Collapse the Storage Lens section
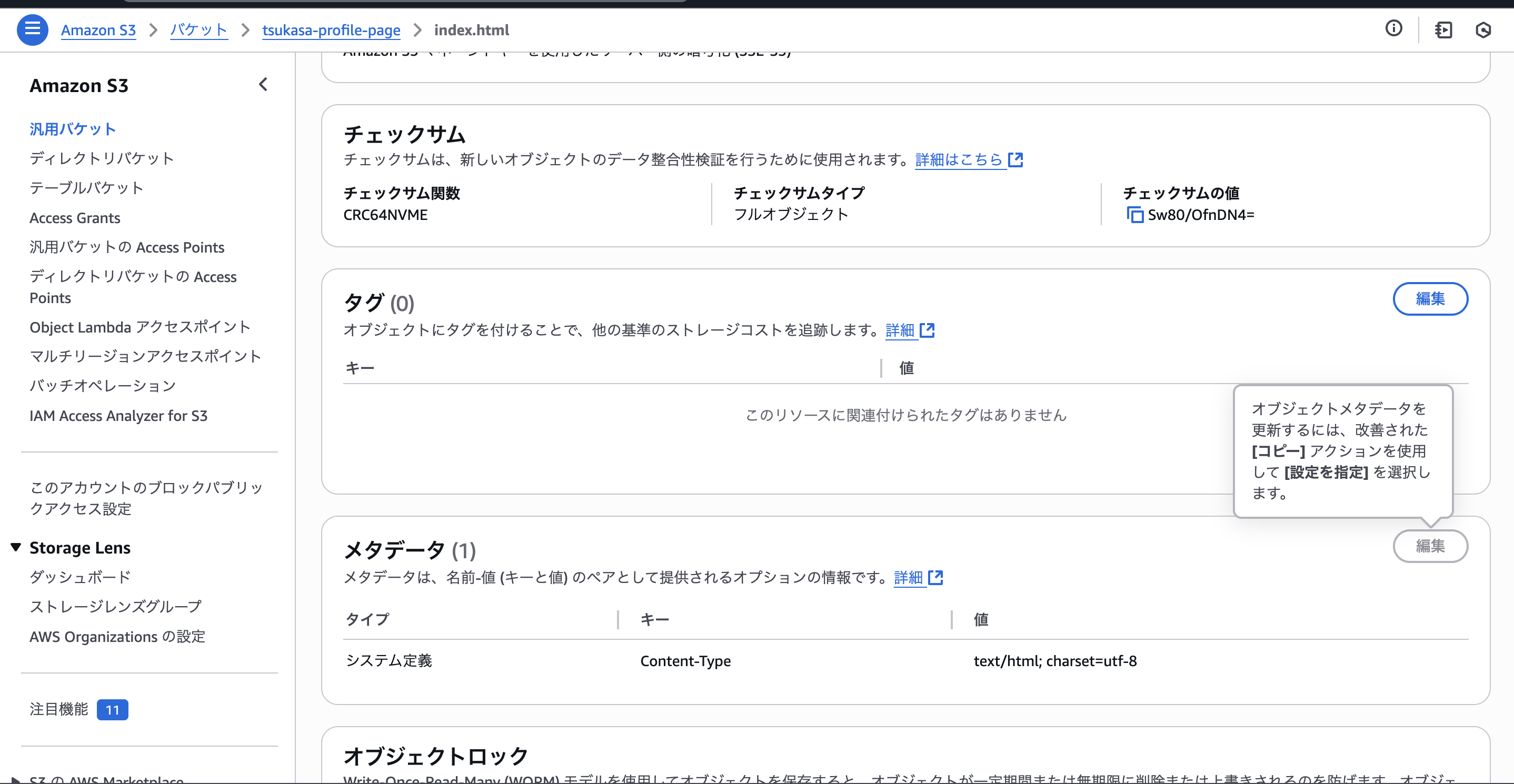The image size is (1514, 784). click(x=16, y=547)
